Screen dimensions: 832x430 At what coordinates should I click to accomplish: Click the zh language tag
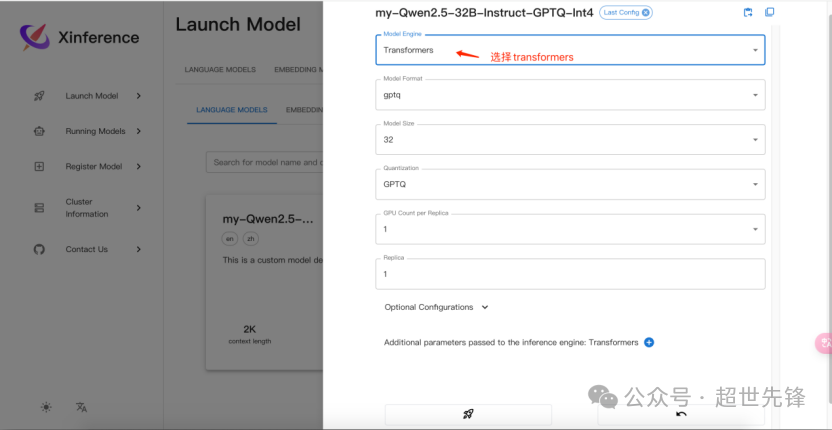point(250,239)
